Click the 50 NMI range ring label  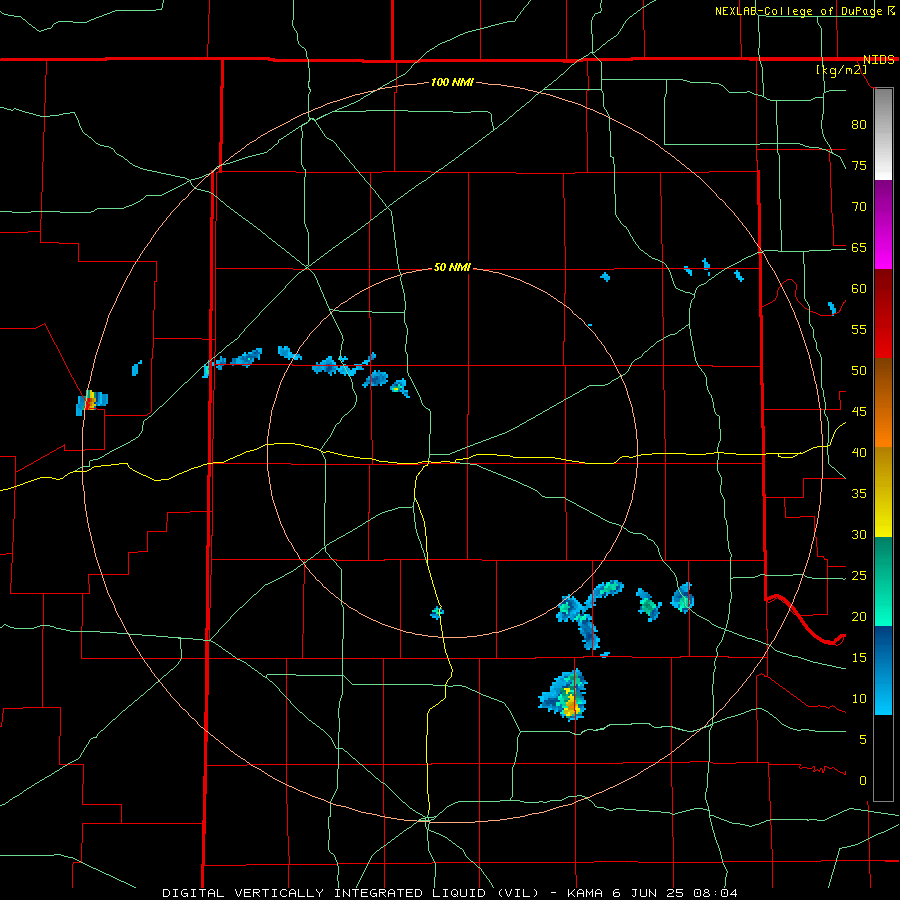click(452, 267)
